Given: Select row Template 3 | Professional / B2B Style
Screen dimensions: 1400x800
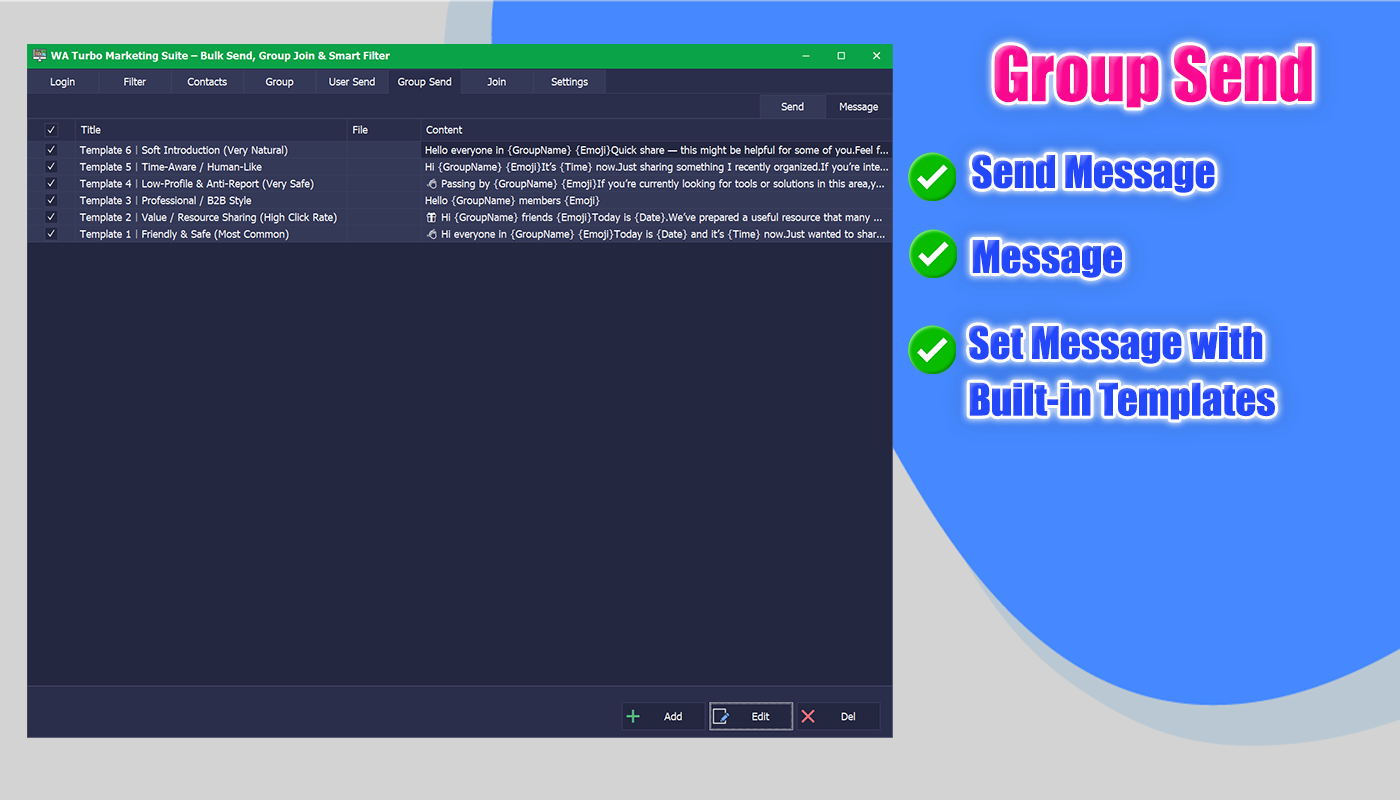Looking at the screenshot, I should [x=460, y=200].
